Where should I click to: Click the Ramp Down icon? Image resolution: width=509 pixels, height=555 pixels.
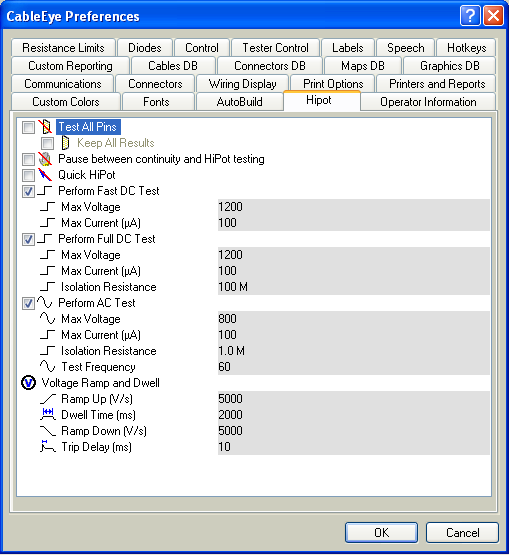[x=48, y=431]
